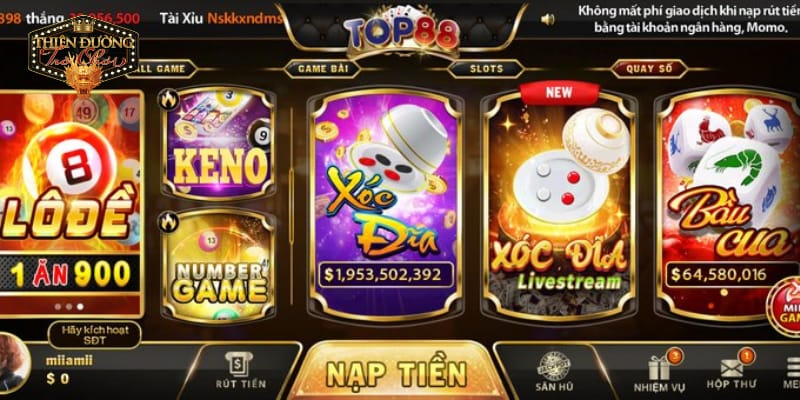
Task: Launch the Keno game tile
Action: [x=218, y=143]
